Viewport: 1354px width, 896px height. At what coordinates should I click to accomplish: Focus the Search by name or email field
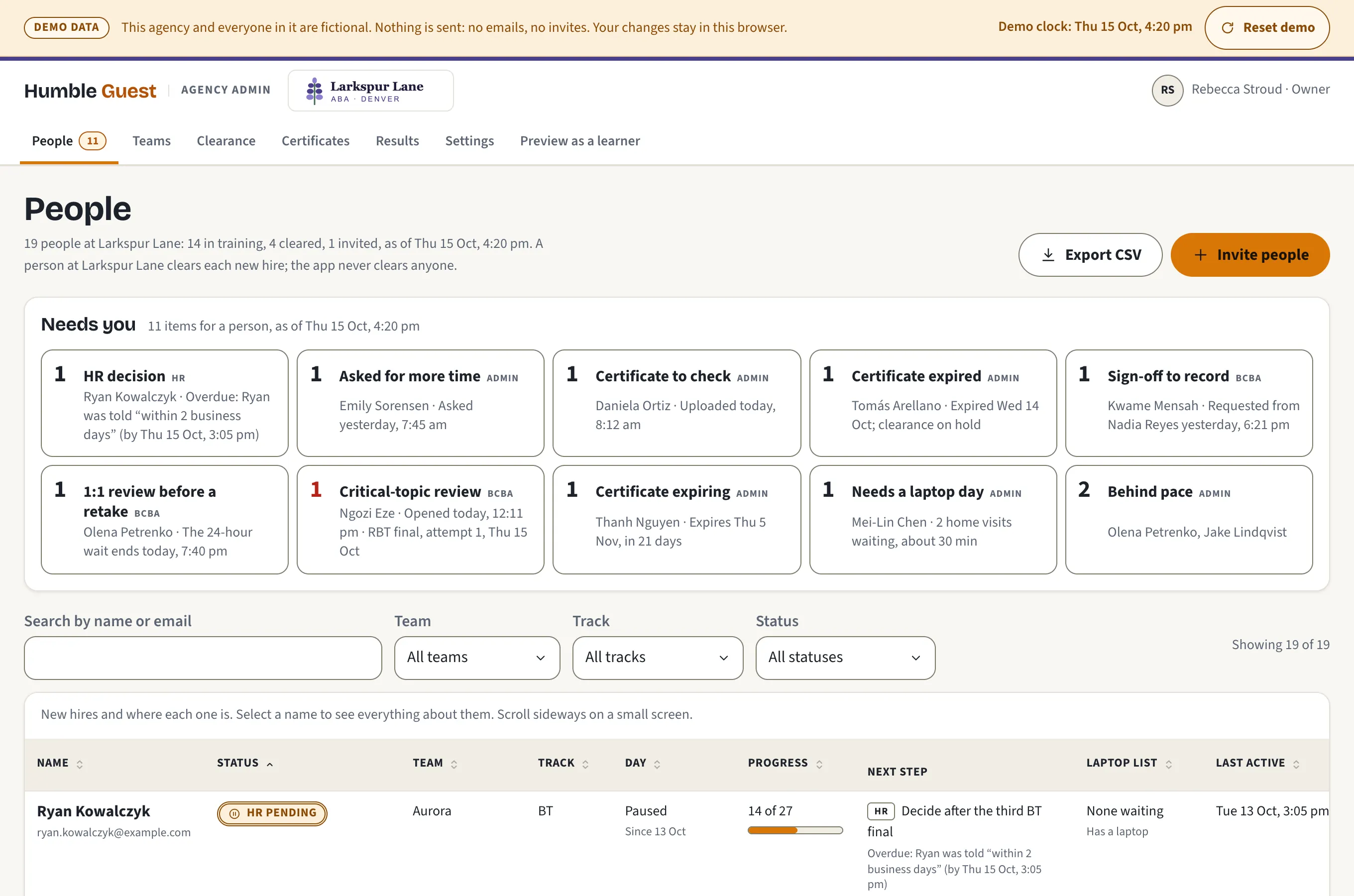click(203, 658)
